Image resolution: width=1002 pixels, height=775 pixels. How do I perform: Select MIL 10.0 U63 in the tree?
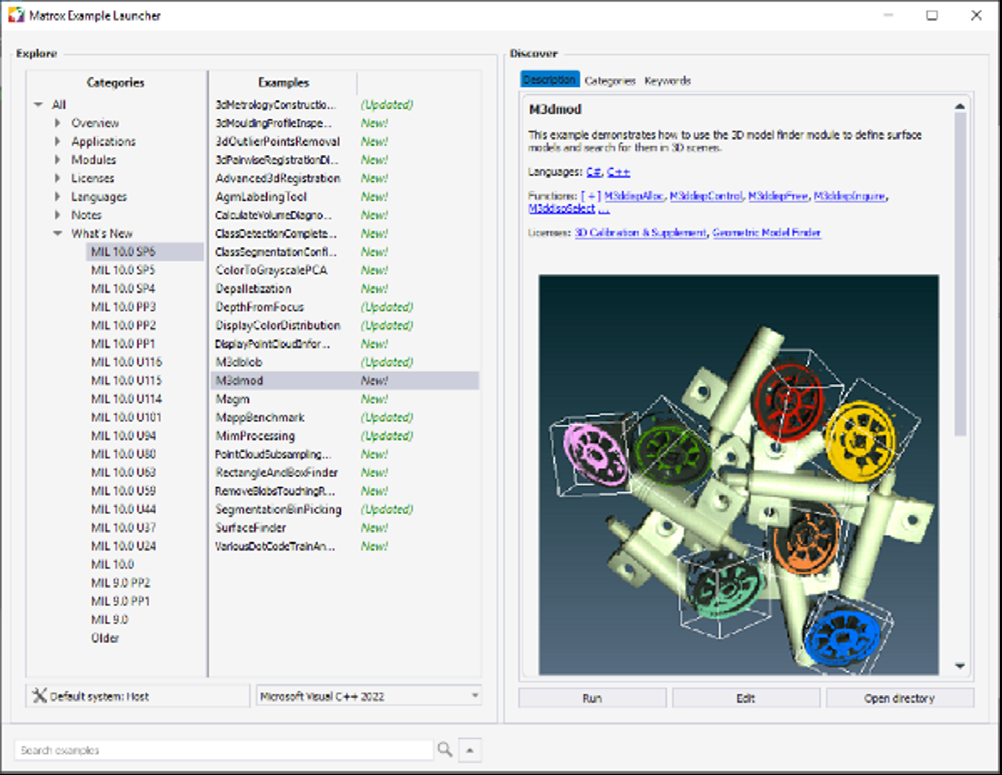[123, 473]
